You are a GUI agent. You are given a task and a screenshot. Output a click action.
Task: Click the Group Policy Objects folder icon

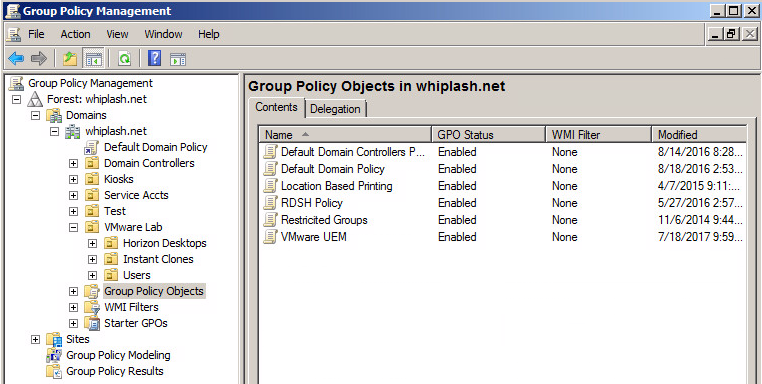coord(92,291)
